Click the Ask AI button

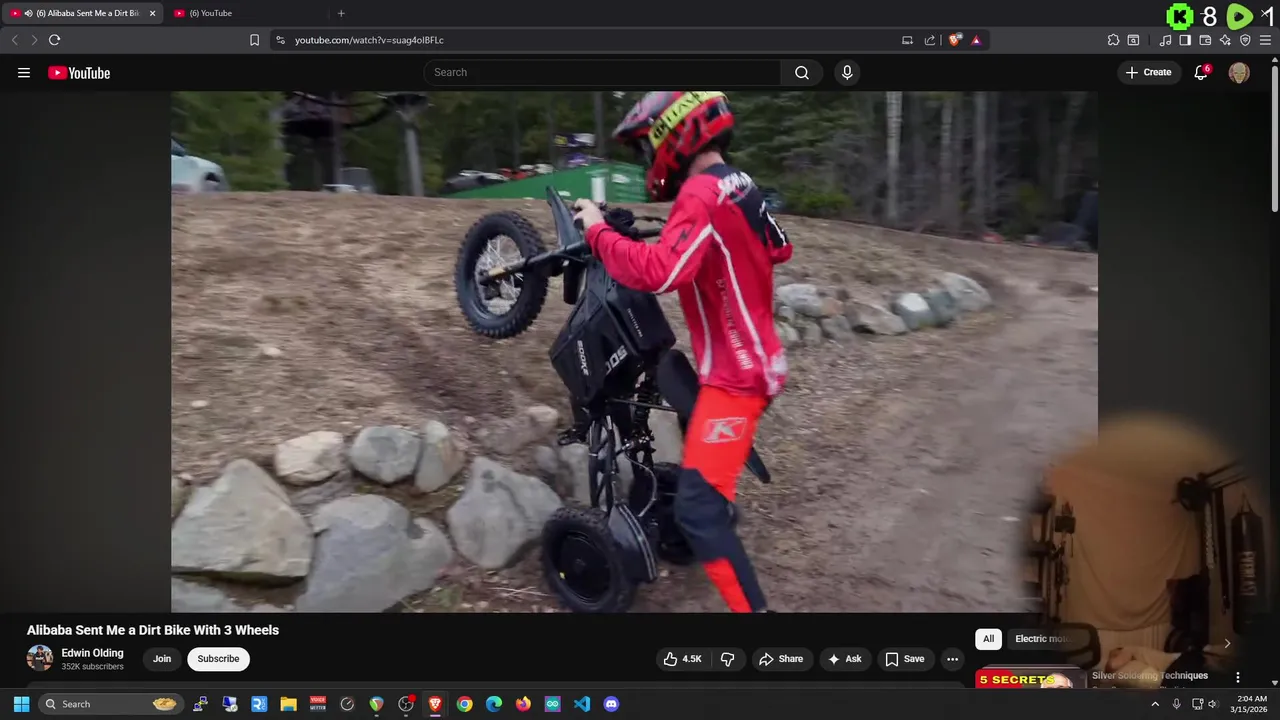[844, 659]
